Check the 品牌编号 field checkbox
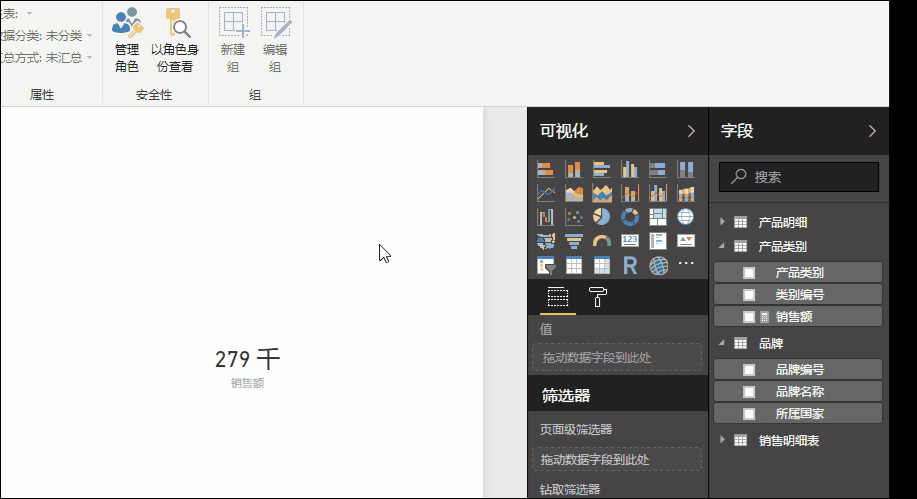The image size is (917, 499). (749, 370)
